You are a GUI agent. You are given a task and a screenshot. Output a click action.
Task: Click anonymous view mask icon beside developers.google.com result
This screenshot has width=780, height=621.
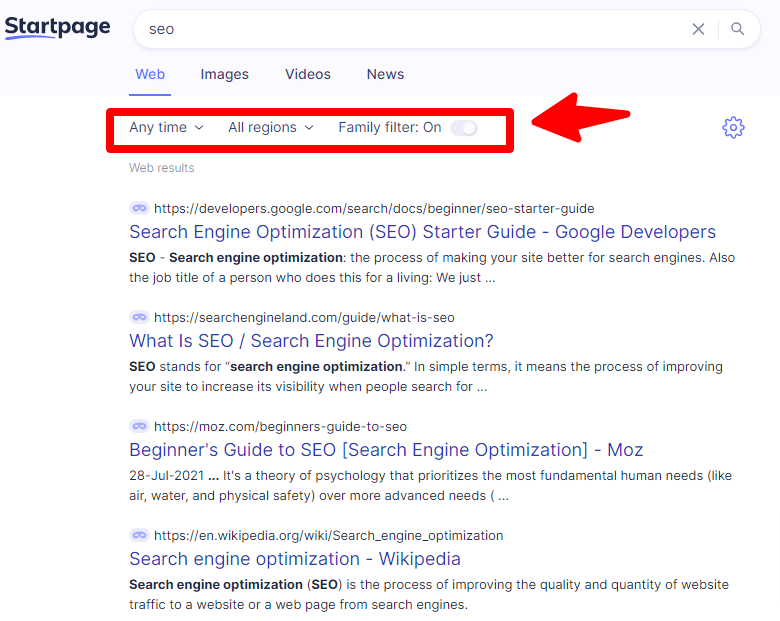click(139, 208)
